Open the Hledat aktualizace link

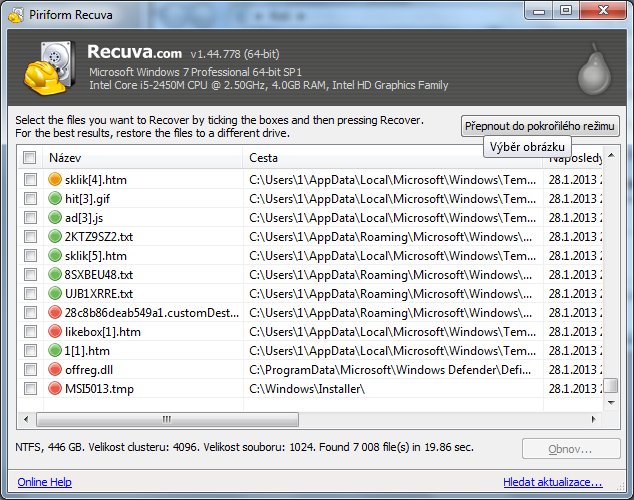553,482
